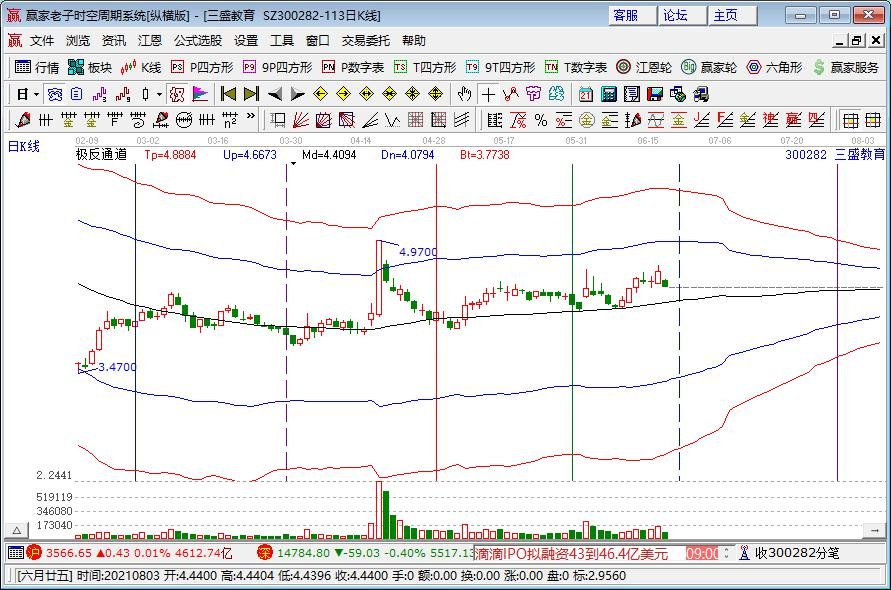Viewport: 891px width, 590px height.
Task: Toggle the crosshair cursor button
Action: pos(487,93)
